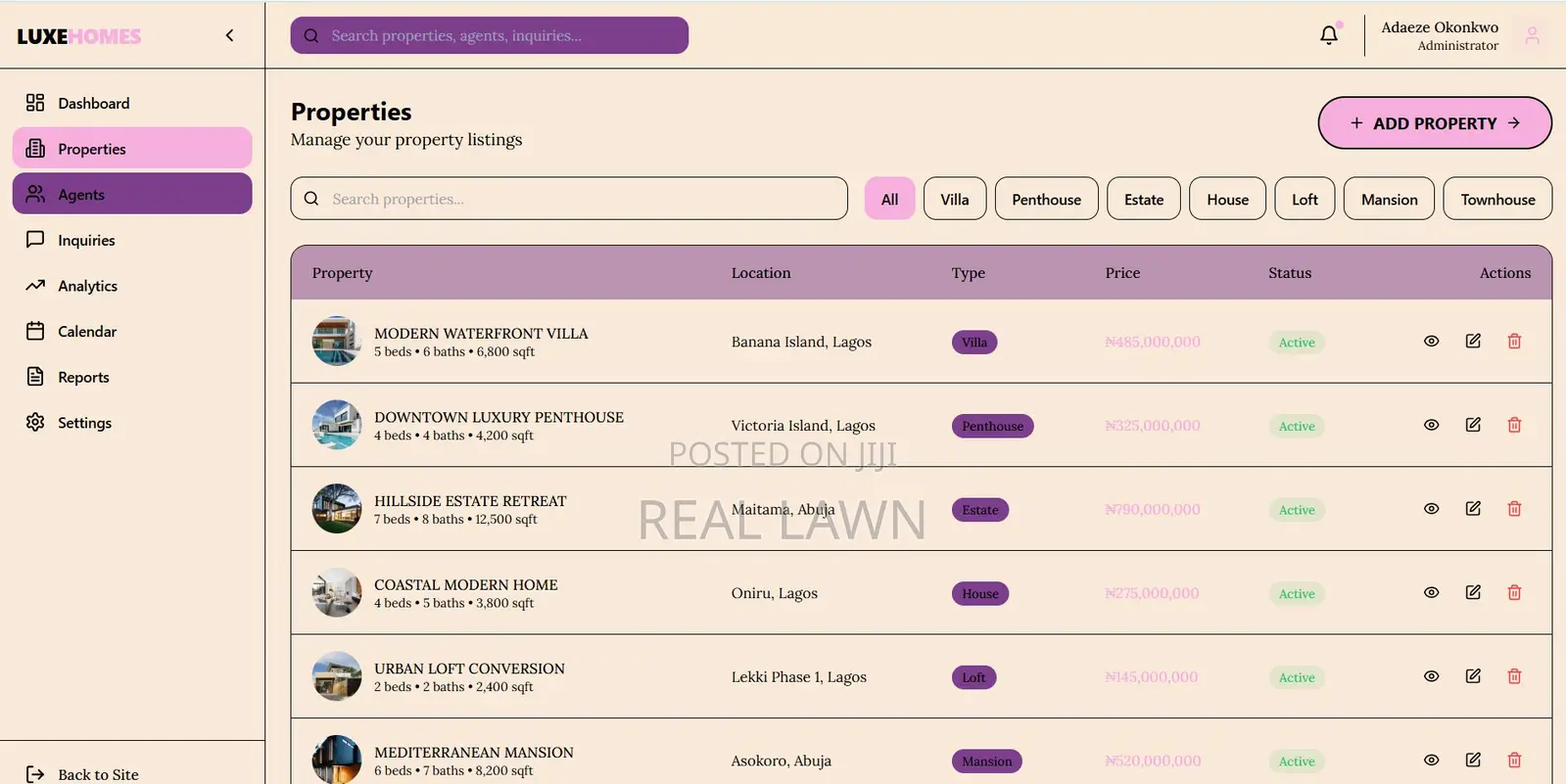The image size is (1566, 784).
Task: Open Downtown Luxury Penthouse thumbnail
Action: click(337, 425)
